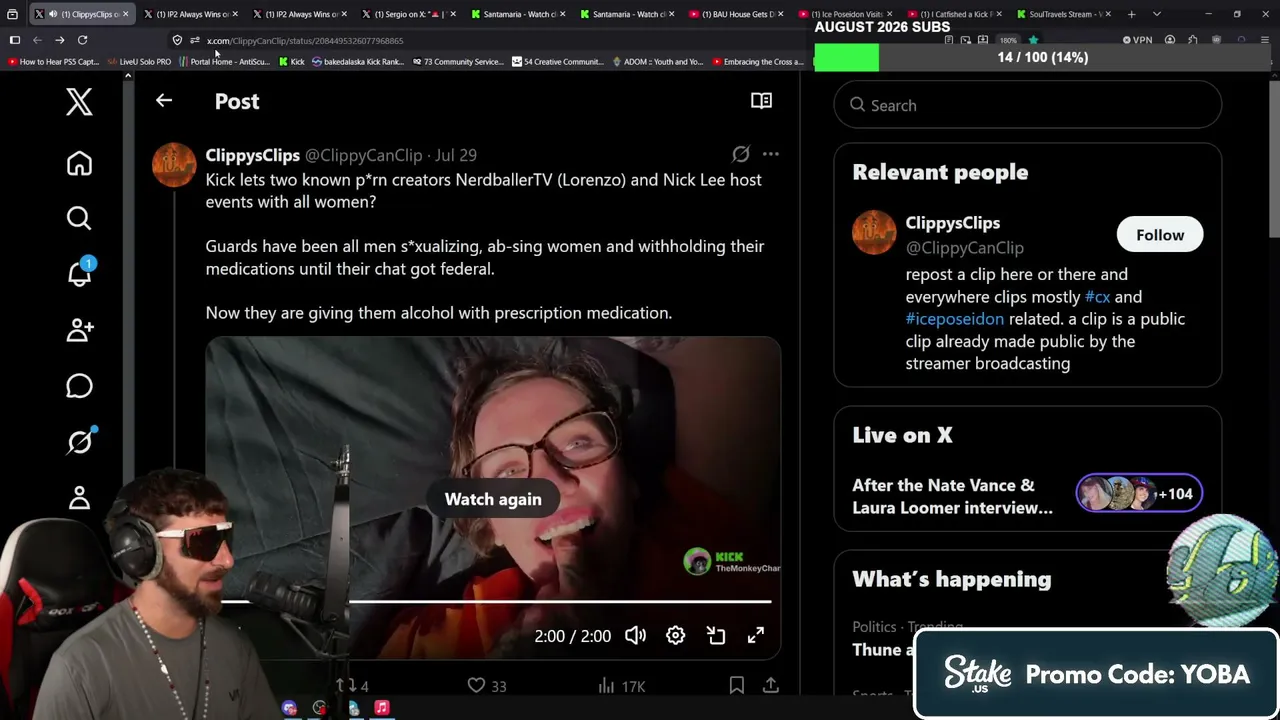Open the 180% zoom level indicator
This screenshot has width=1280, height=720.
(x=1008, y=40)
